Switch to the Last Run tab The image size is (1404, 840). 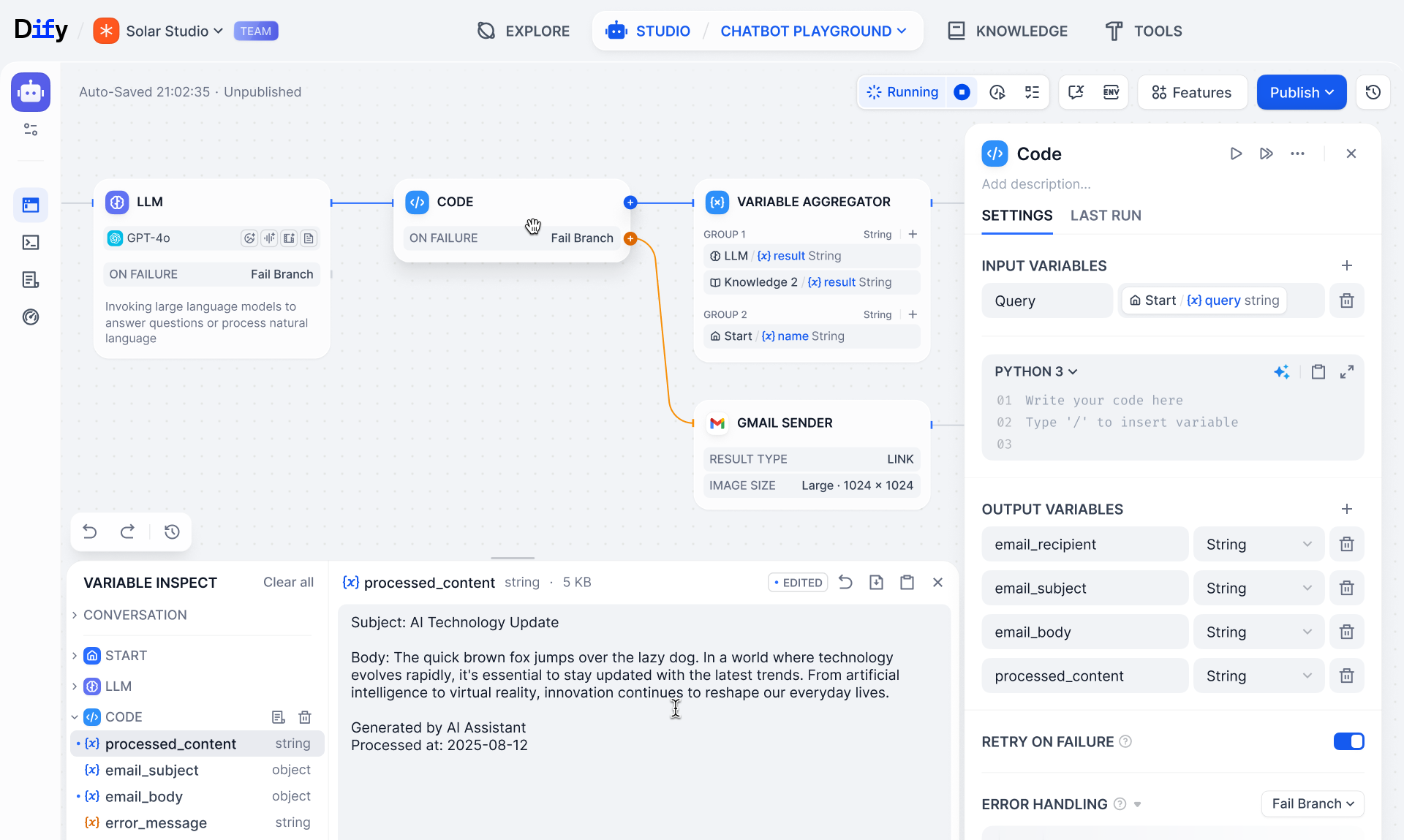click(1106, 216)
